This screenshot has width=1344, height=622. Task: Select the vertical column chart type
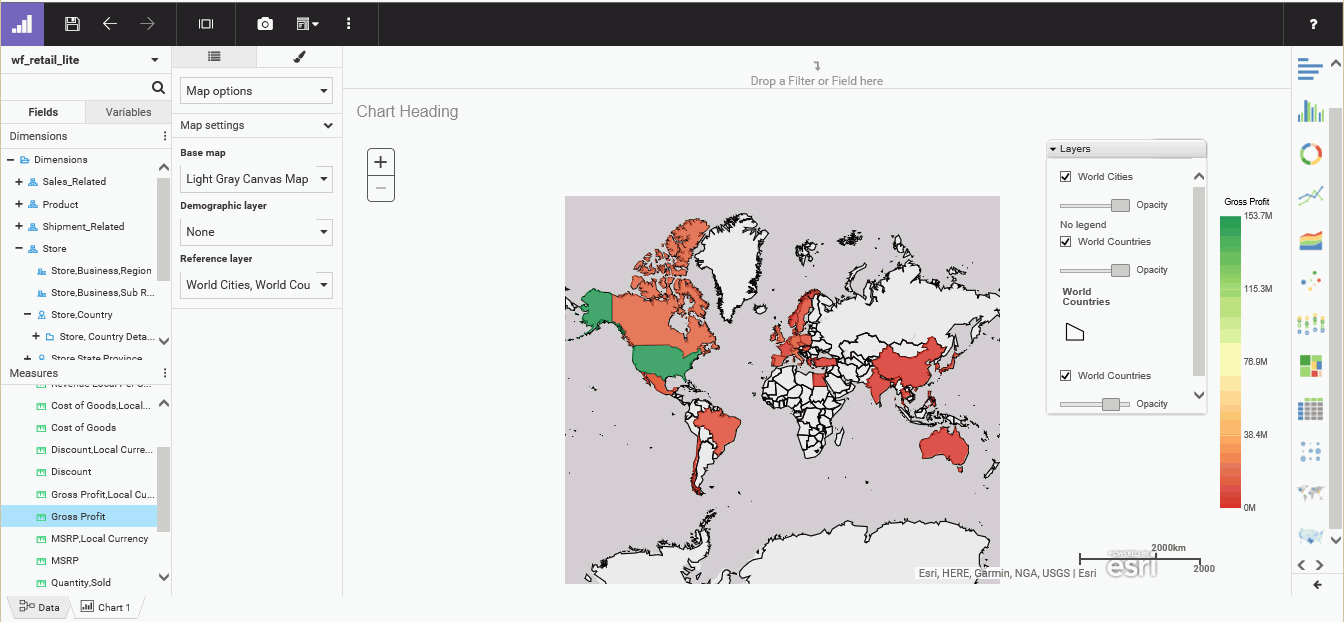point(1310,111)
